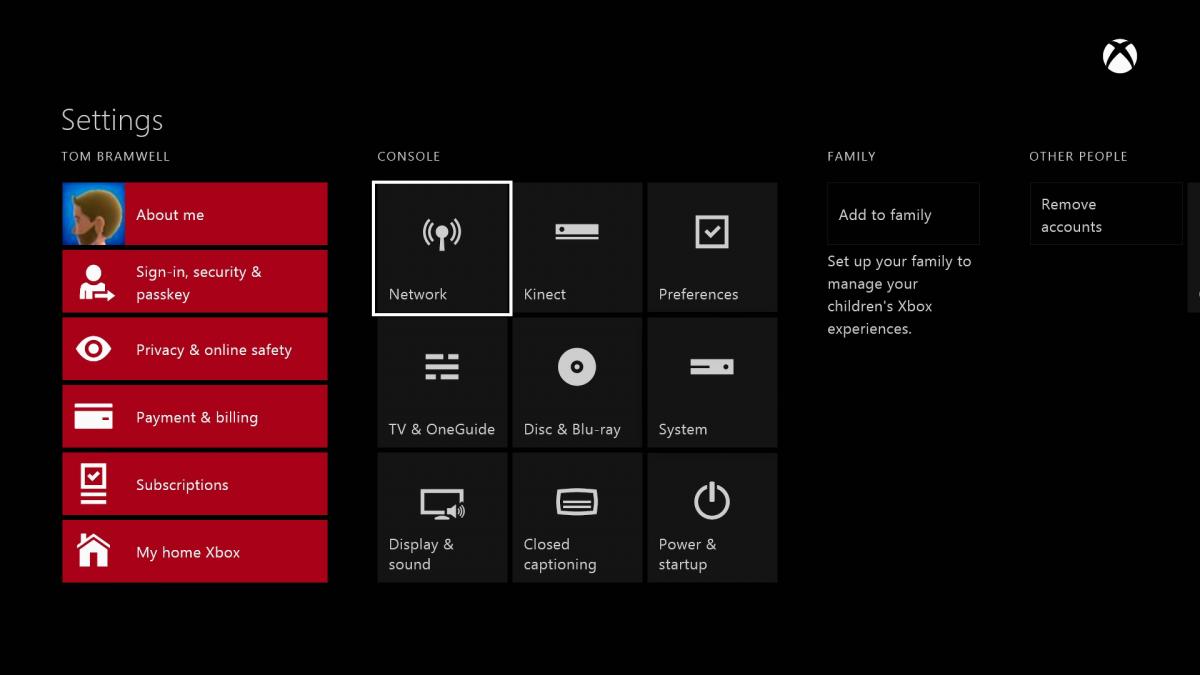Click the FAMILY section header
The width and height of the screenshot is (1200, 675).
click(852, 157)
